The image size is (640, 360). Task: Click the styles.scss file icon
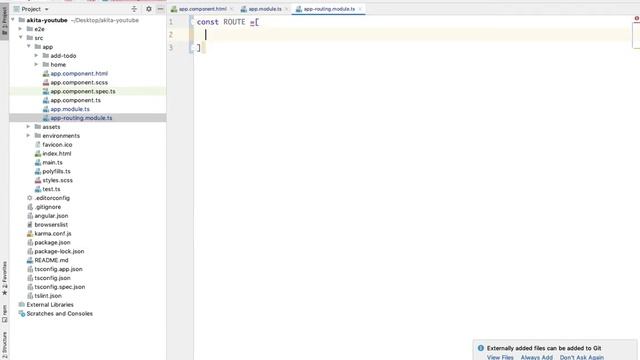[x=38, y=180]
